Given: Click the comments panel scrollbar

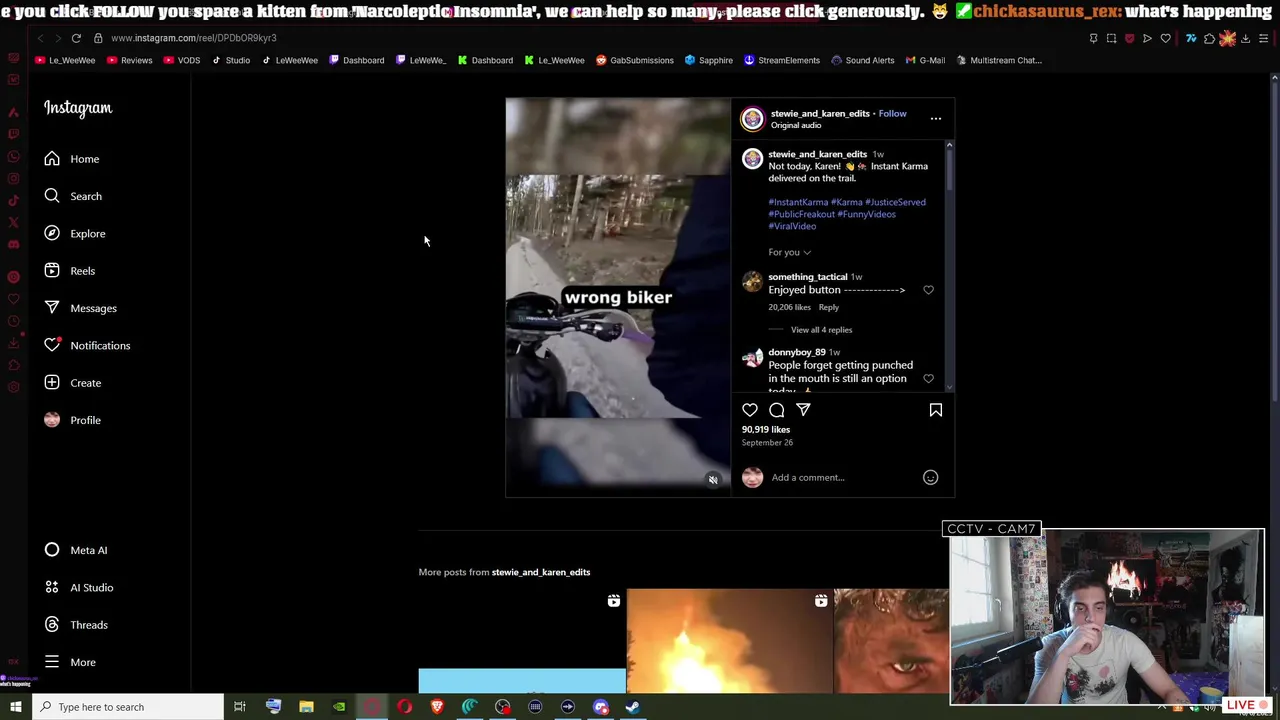Looking at the screenshot, I should click(949, 170).
